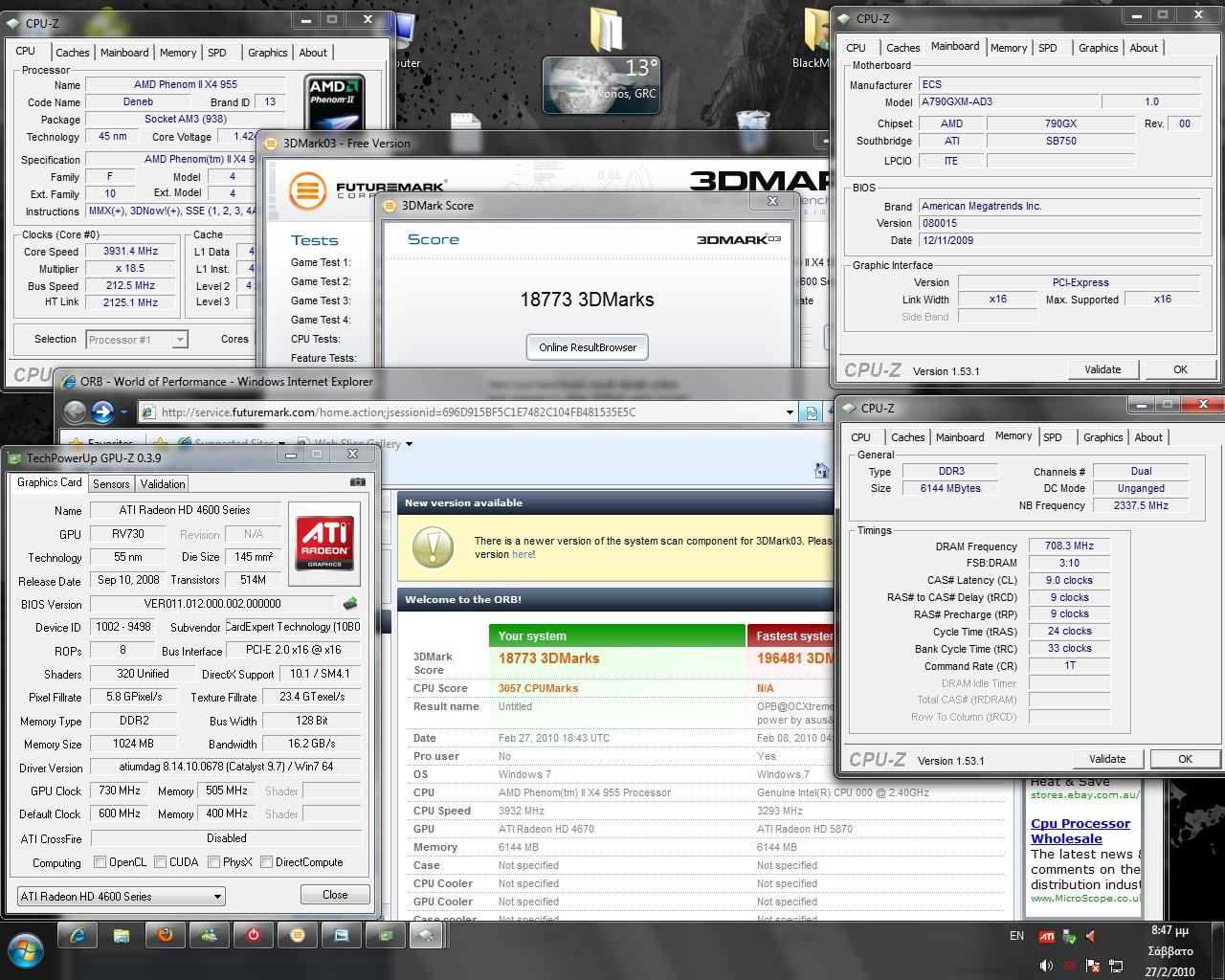This screenshot has width=1225, height=980.
Task: Open Windows Live Messenger taskbar icon
Action: (210, 935)
